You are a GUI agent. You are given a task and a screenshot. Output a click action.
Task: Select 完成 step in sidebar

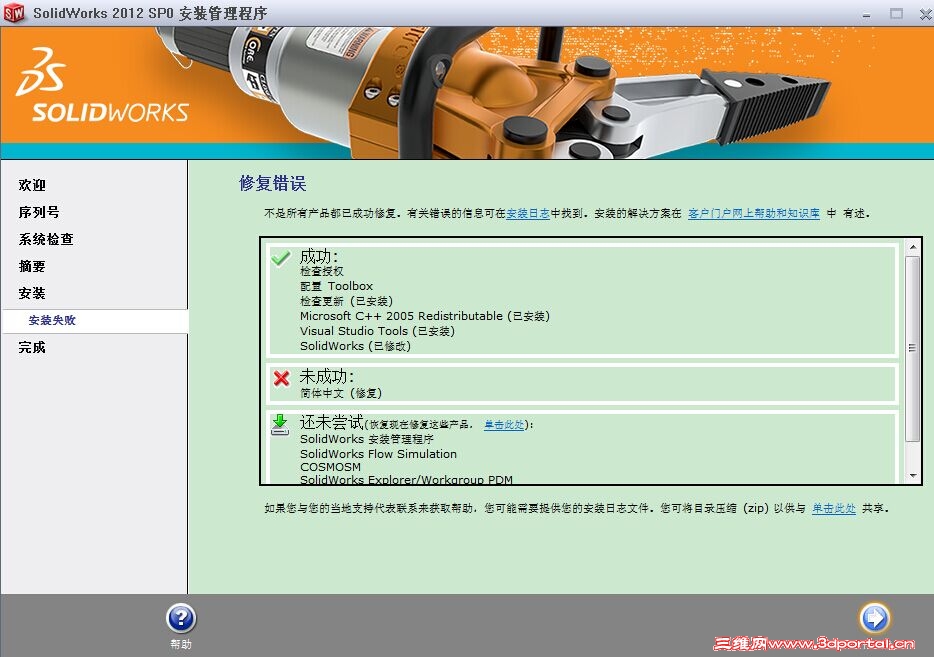(x=32, y=347)
